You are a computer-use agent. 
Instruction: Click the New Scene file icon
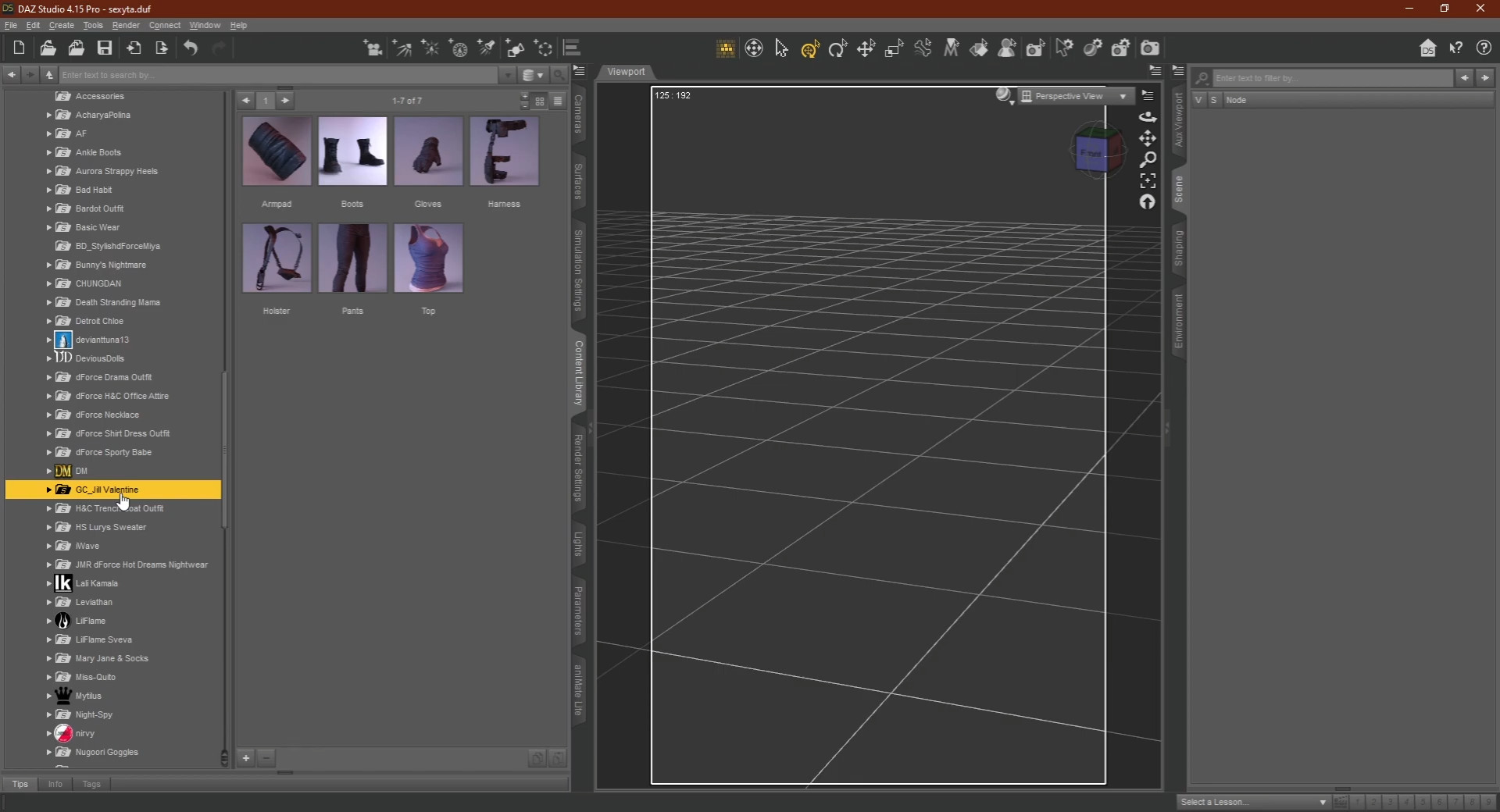pyautogui.click(x=20, y=48)
